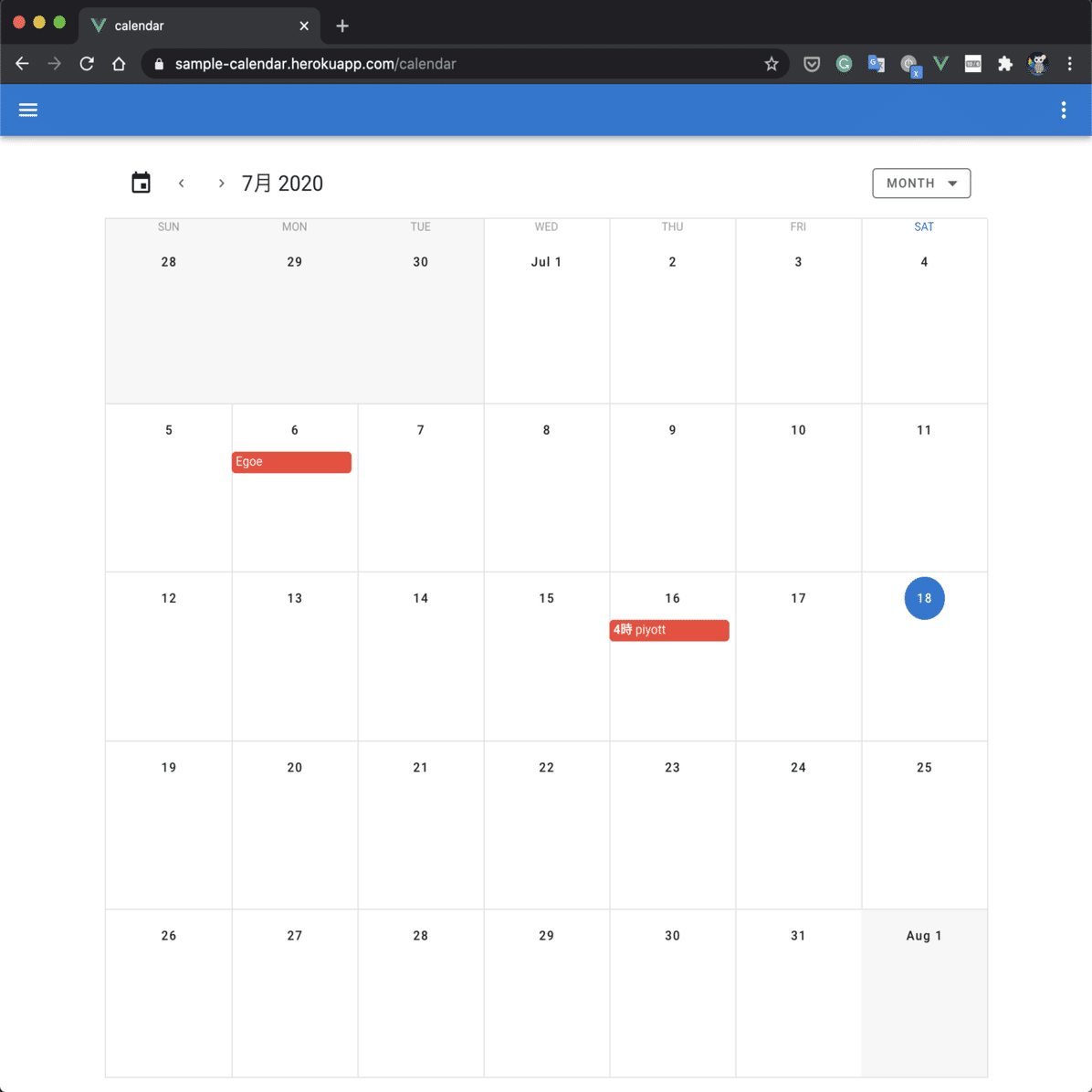Viewport: 1092px width, 1092px height.
Task: Select July 31 date number
Action: pyautogui.click(x=798, y=935)
